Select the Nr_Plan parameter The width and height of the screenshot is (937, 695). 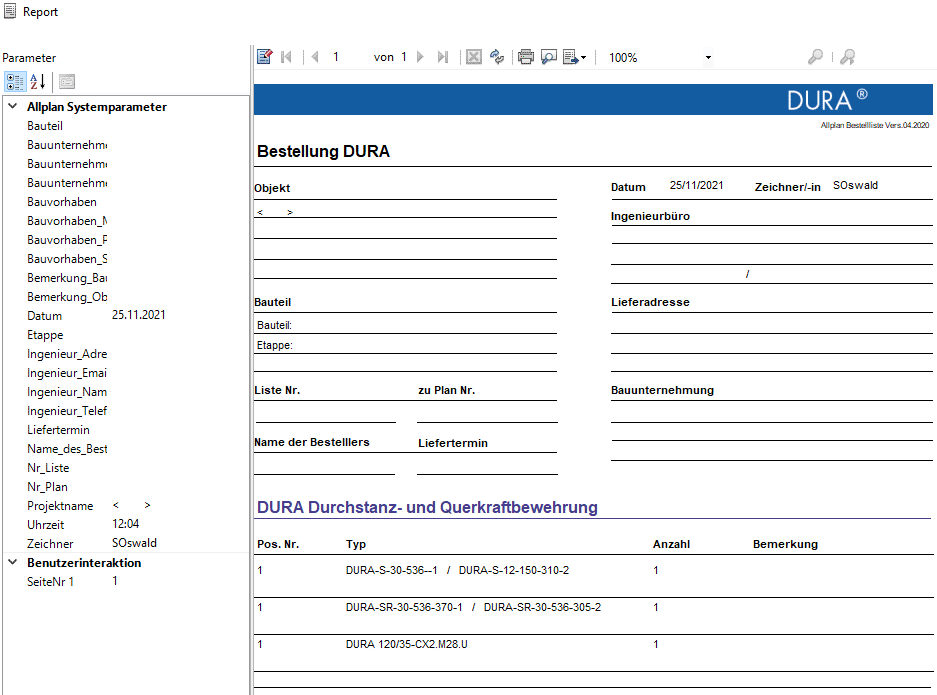tap(126, 486)
